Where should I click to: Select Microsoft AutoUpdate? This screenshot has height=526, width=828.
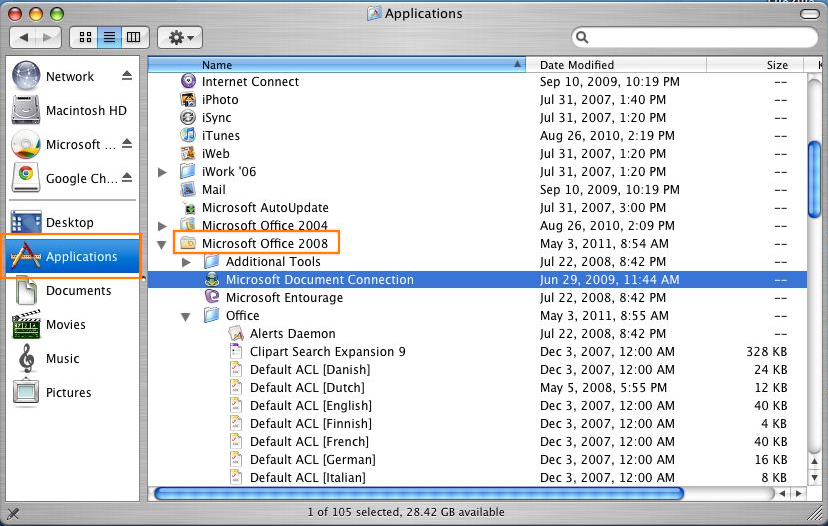pyautogui.click(x=254, y=207)
